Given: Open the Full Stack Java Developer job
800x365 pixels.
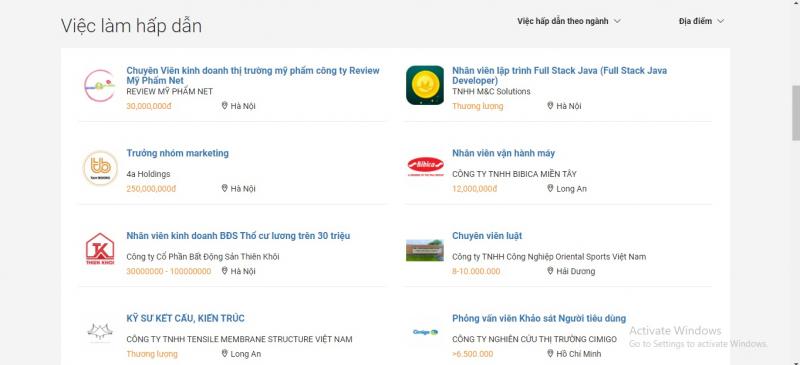Looking at the screenshot, I should pos(559,76).
